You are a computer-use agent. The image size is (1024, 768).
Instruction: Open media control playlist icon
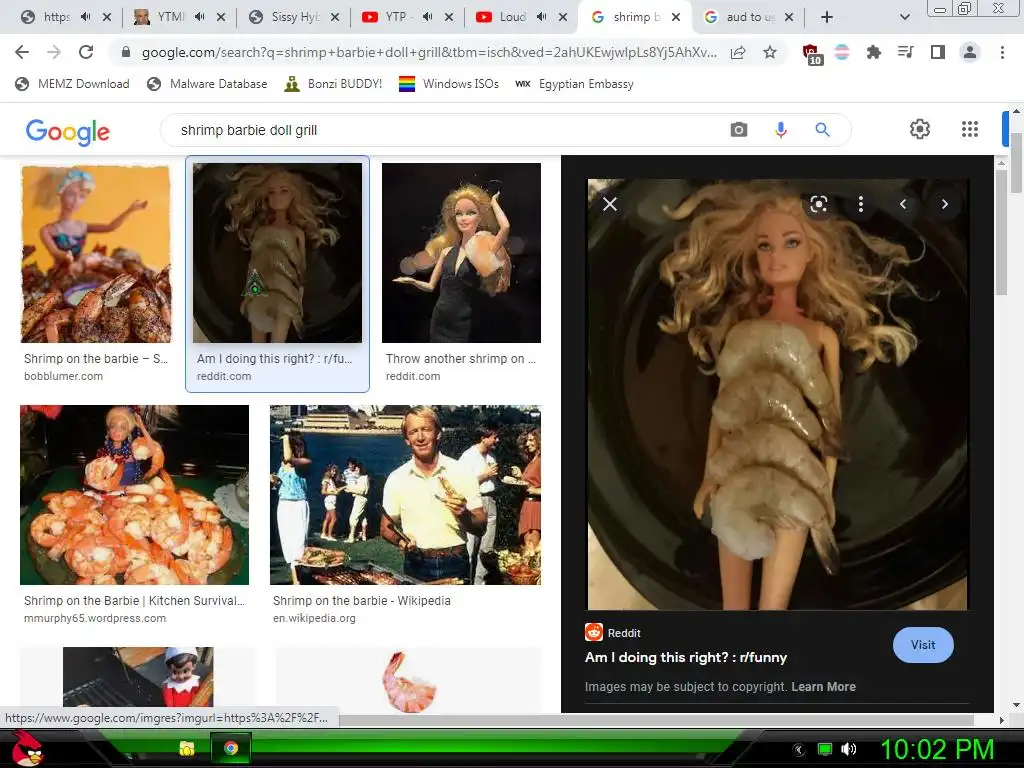point(905,52)
